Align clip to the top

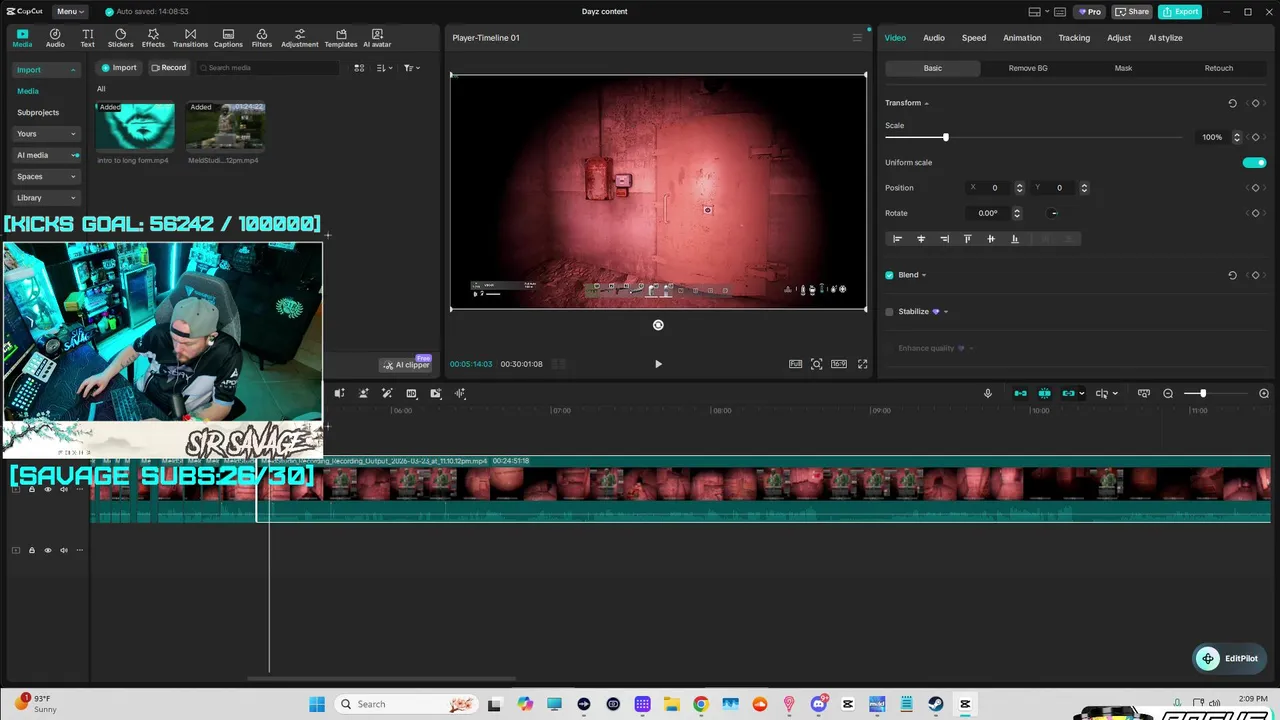(967, 239)
